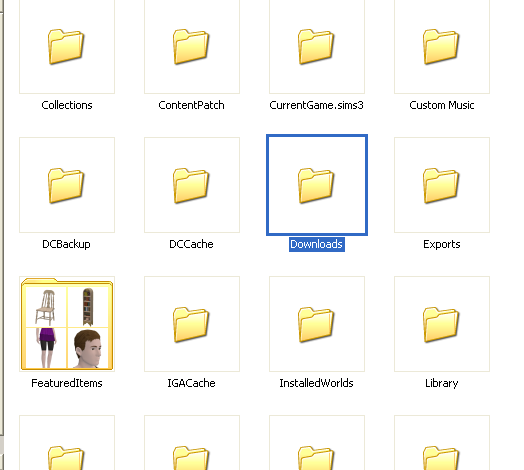This screenshot has width=524, height=470.
Task: Click the Custom Music text label
Action: 442,105
